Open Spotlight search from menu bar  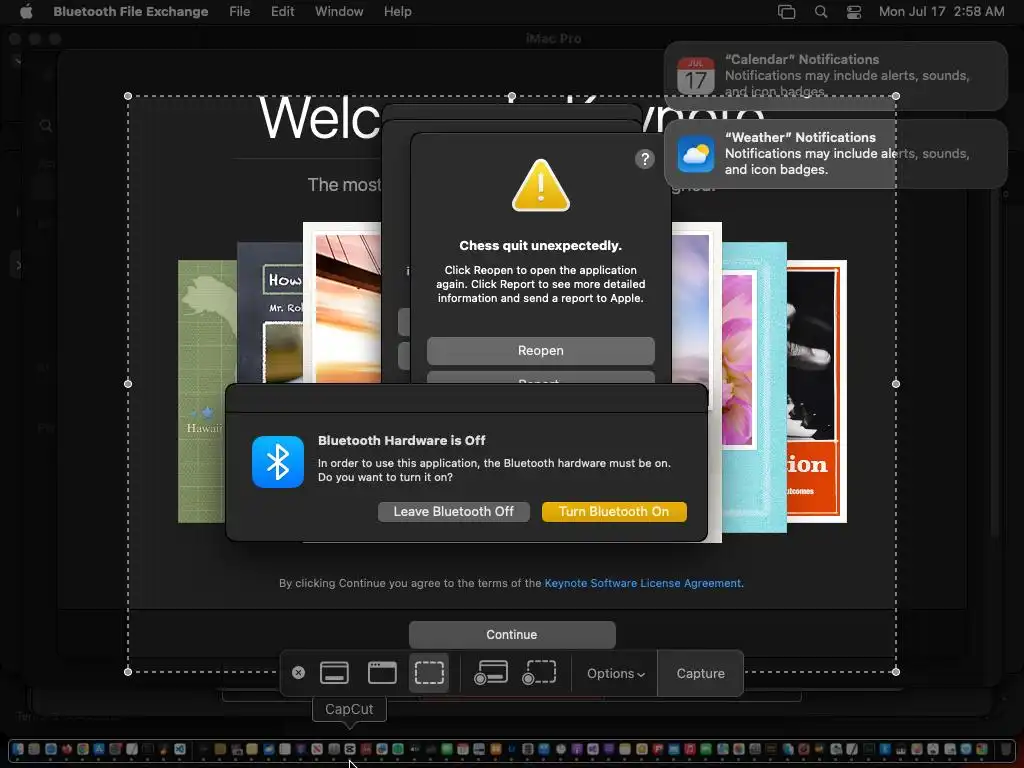click(x=821, y=12)
